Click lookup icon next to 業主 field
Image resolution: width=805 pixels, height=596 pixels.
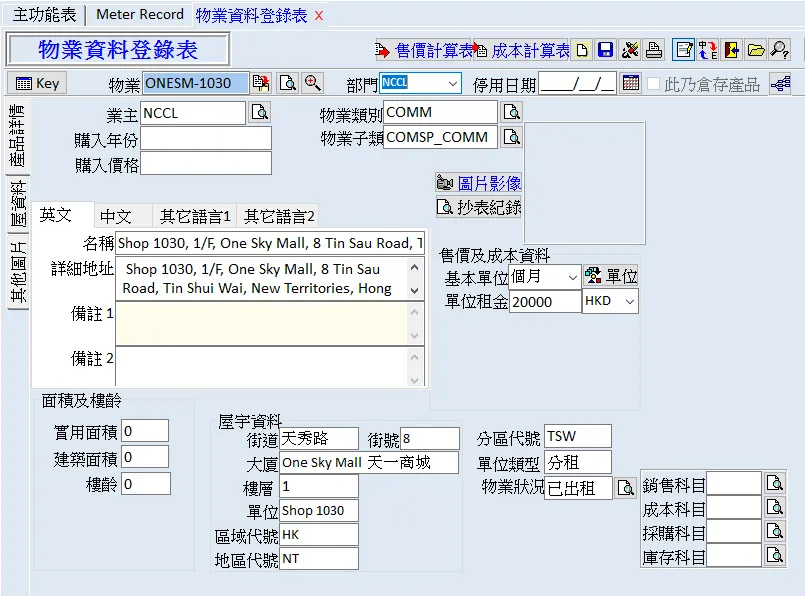[260, 113]
